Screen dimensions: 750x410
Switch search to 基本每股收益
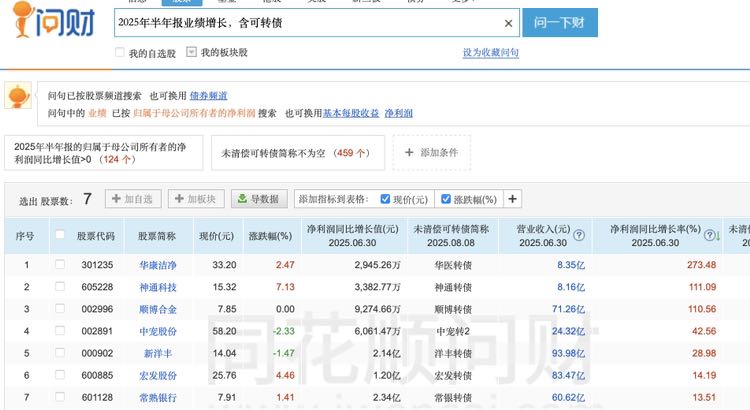pyautogui.click(x=351, y=113)
